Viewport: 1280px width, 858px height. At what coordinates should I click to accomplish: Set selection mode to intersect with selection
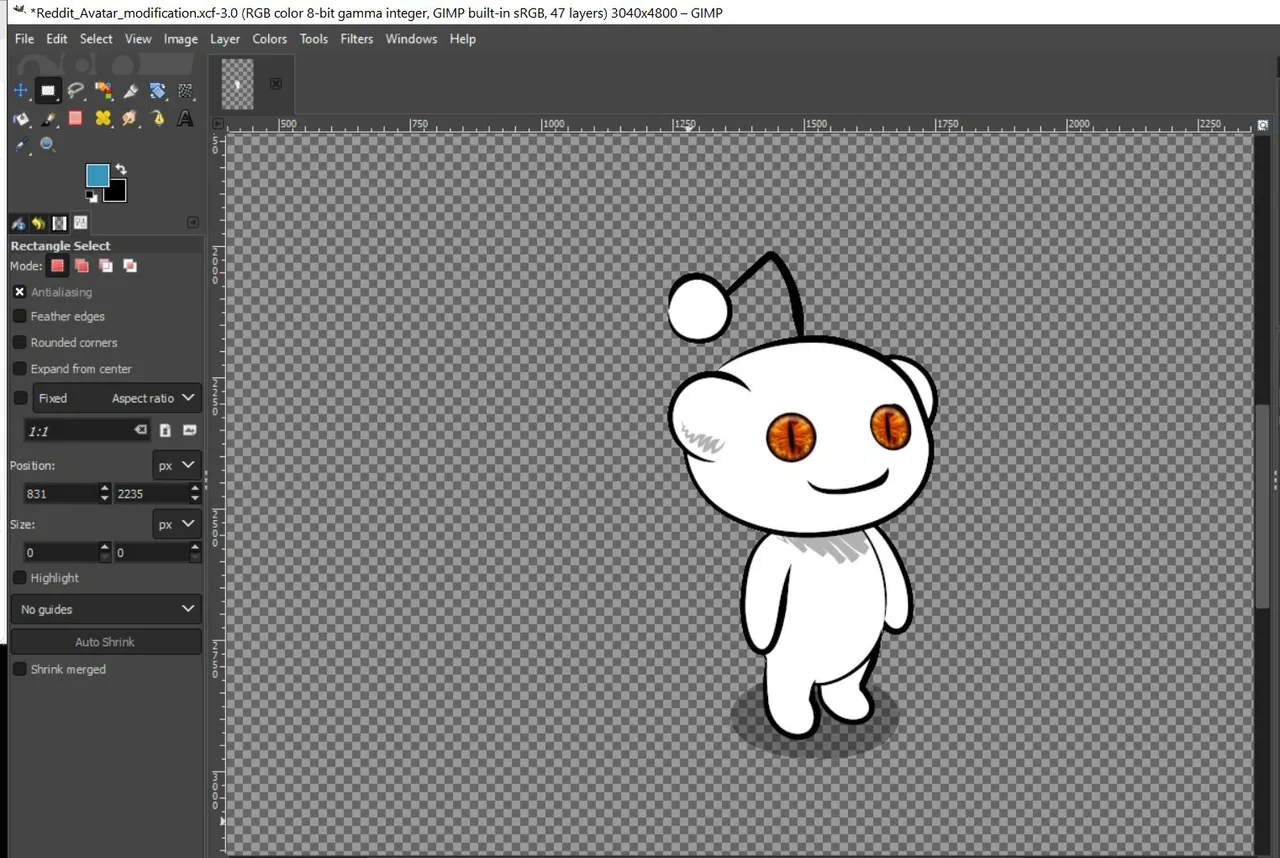click(130, 266)
